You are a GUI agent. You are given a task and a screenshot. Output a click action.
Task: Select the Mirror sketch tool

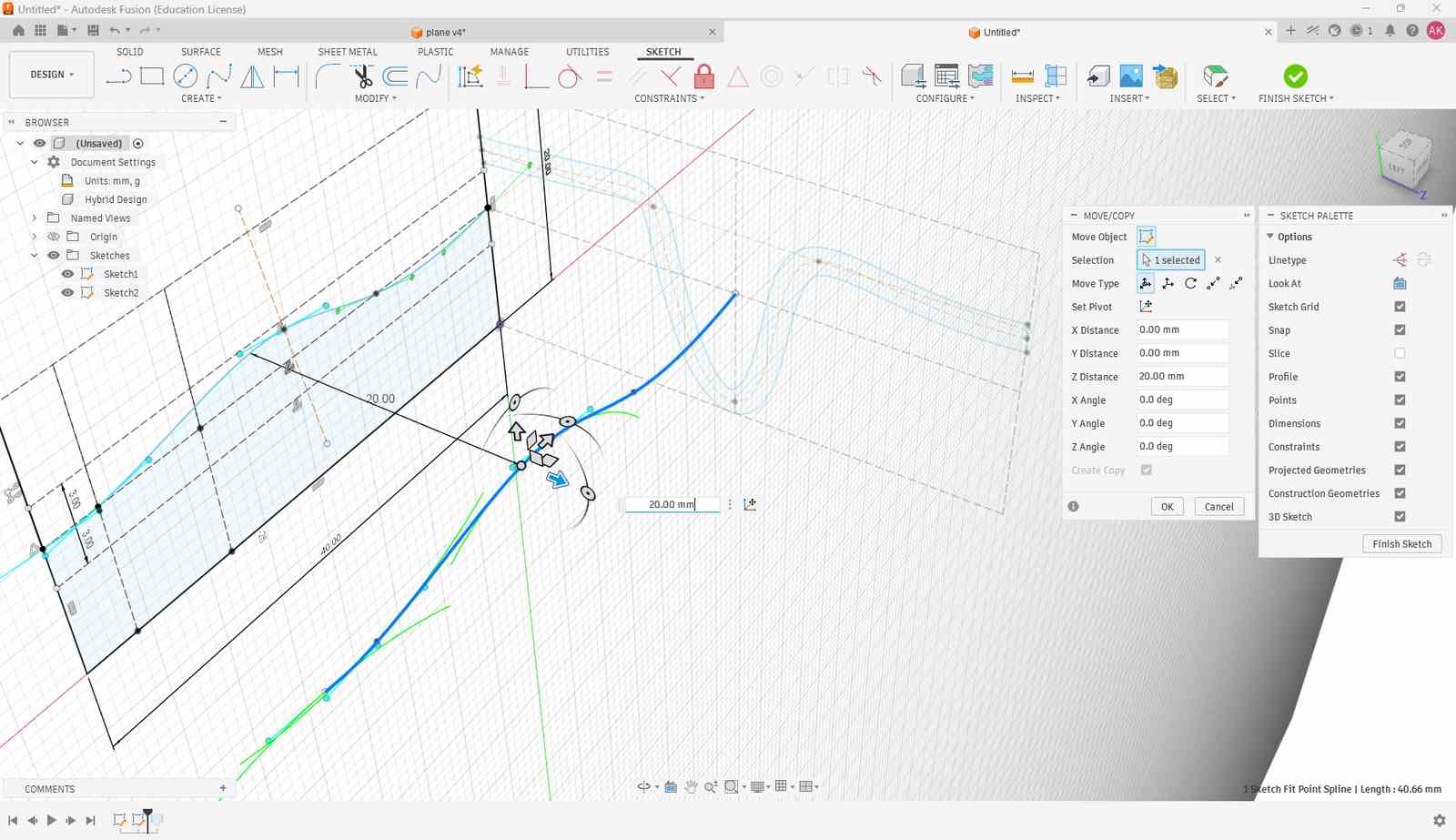tap(253, 76)
